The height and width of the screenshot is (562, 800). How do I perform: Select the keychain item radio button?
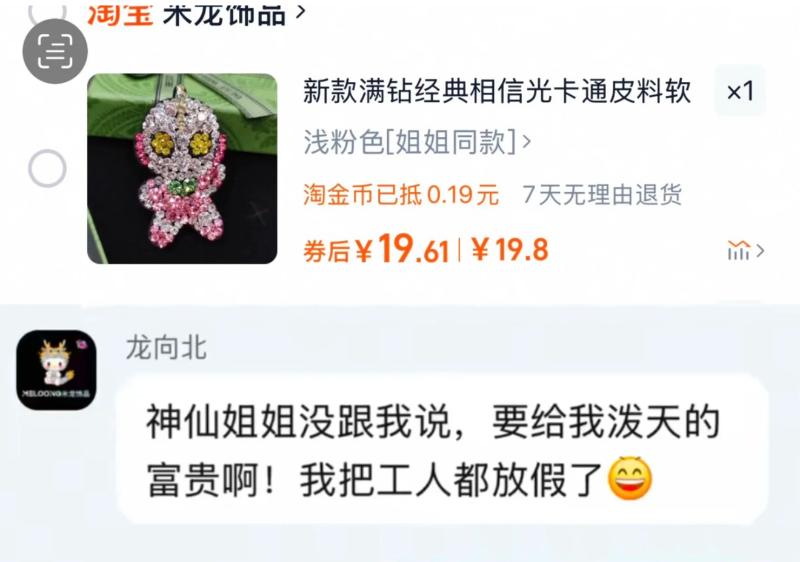pos(47,168)
